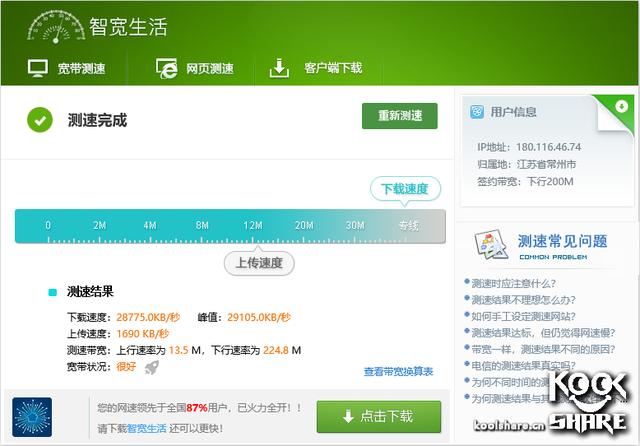The height and width of the screenshot is (446, 640).
Task: Click the download tray icon for 客户端下载
Action: 279,68
